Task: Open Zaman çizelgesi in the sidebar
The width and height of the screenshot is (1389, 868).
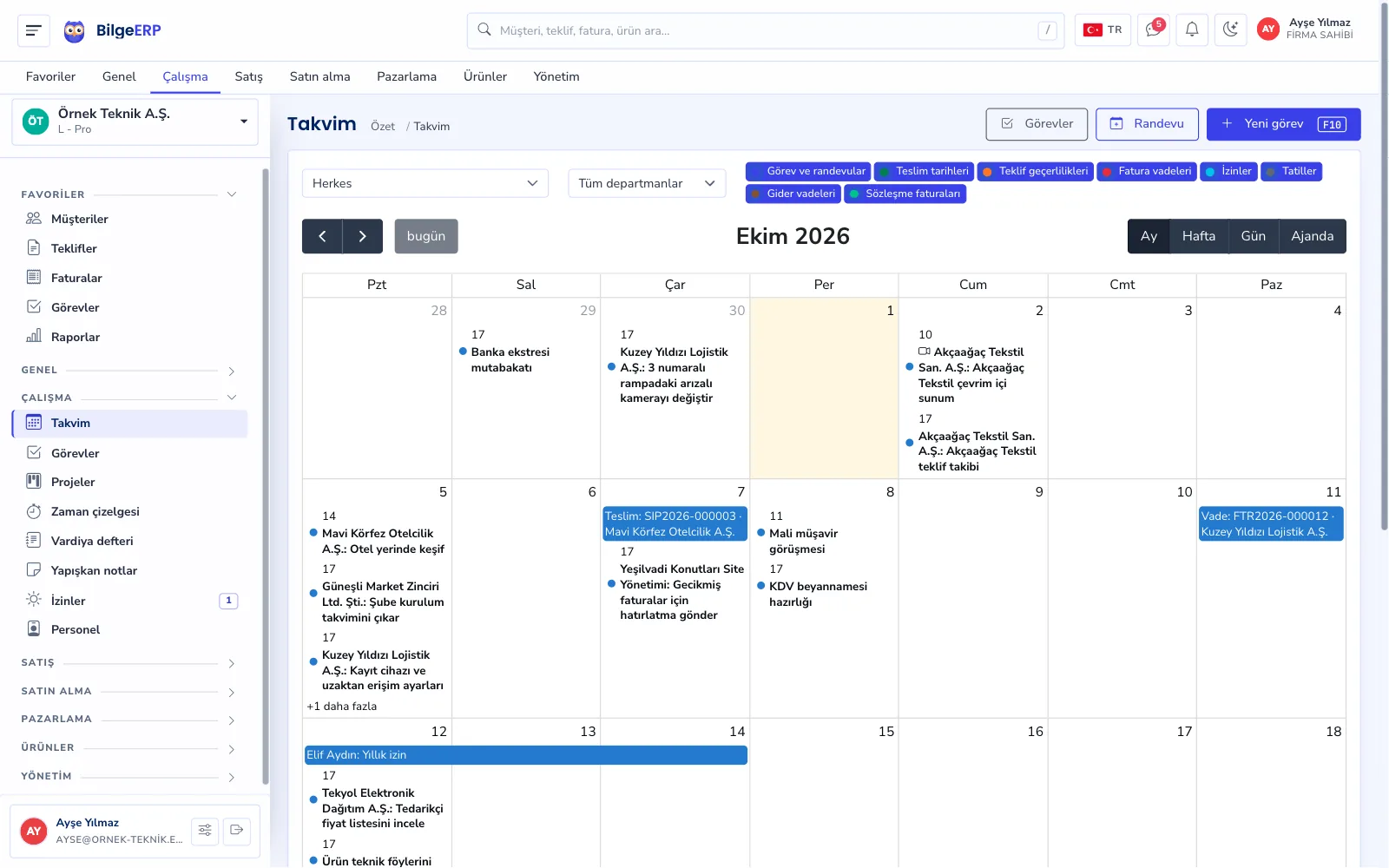Action: pyautogui.click(x=130, y=511)
